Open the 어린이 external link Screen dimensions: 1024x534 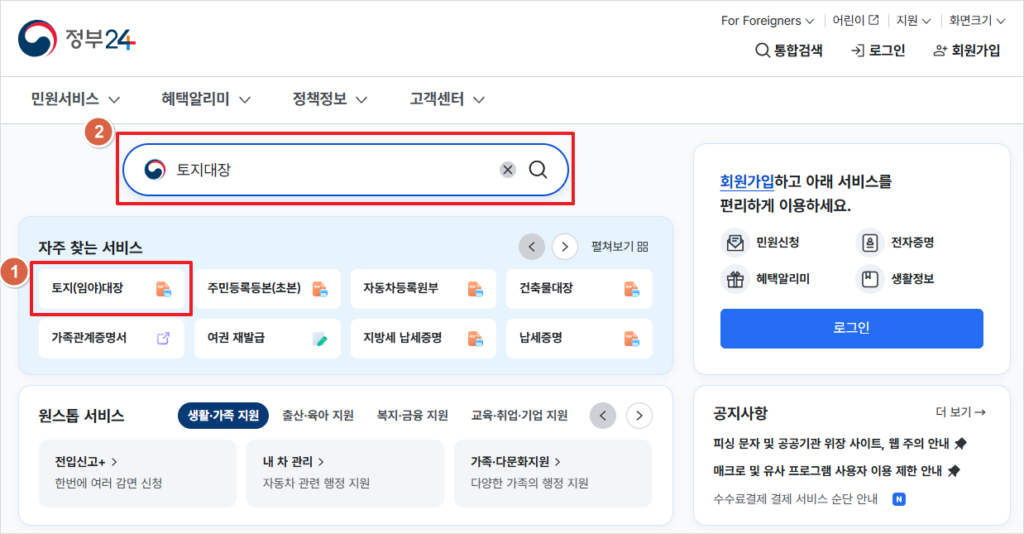[856, 21]
